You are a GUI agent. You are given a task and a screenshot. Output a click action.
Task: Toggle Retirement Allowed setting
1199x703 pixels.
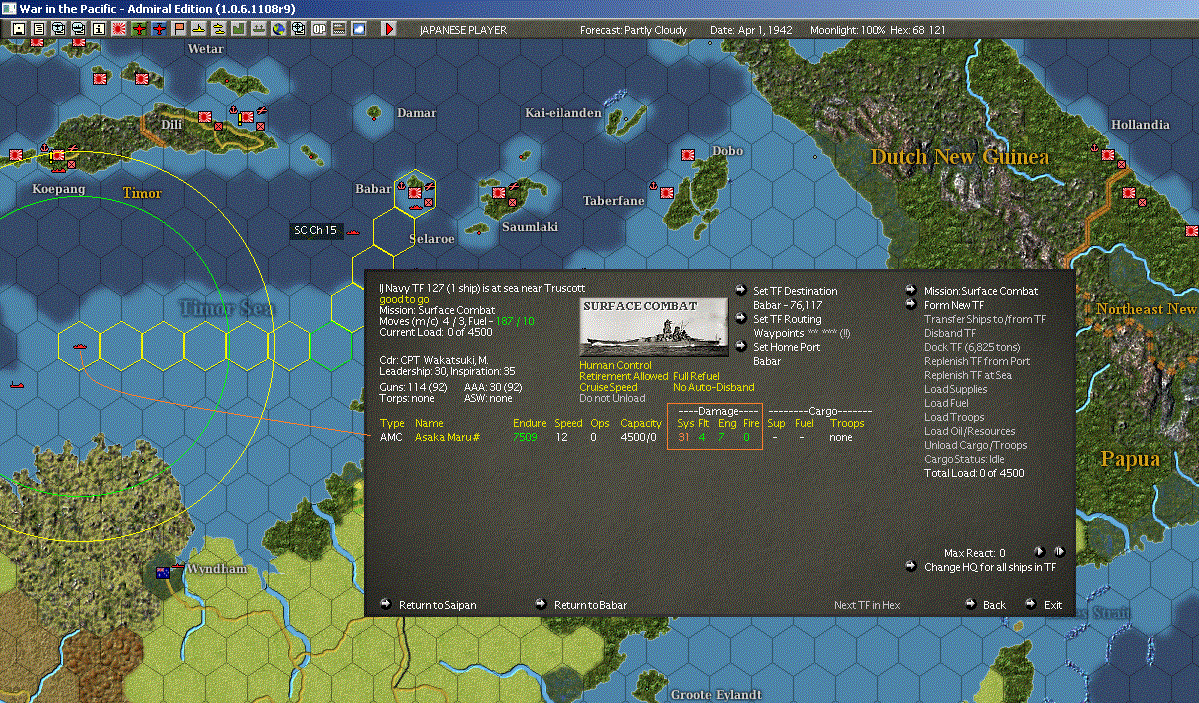click(623, 376)
